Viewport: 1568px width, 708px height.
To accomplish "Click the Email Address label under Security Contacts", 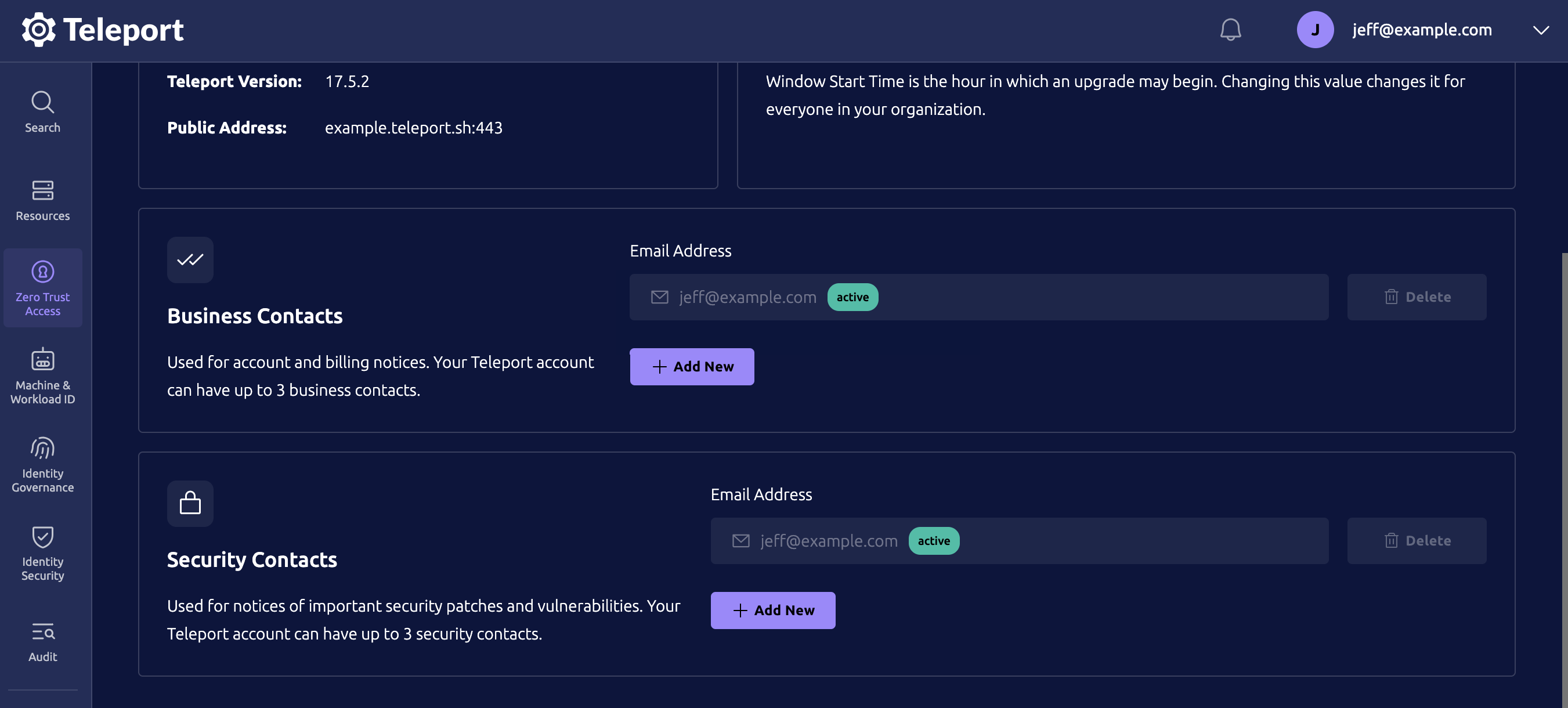I will [x=761, y=494].
